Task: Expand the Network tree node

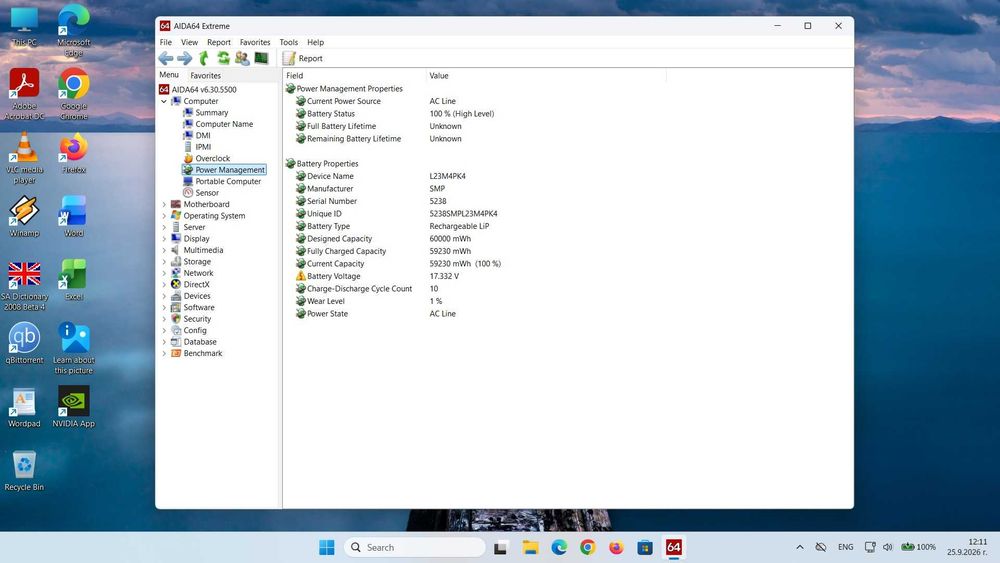Action: click(164, 274)
